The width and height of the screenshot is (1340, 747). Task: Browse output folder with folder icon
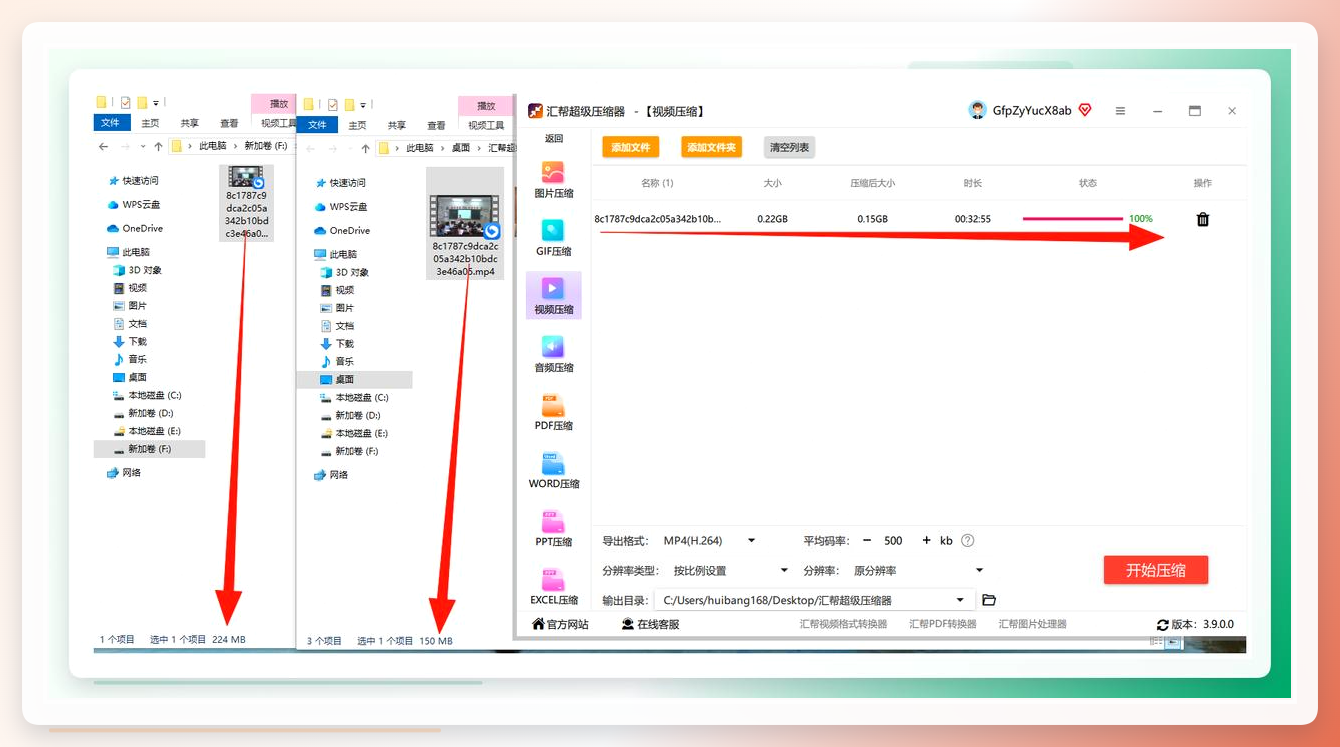(x=989, y=600)
